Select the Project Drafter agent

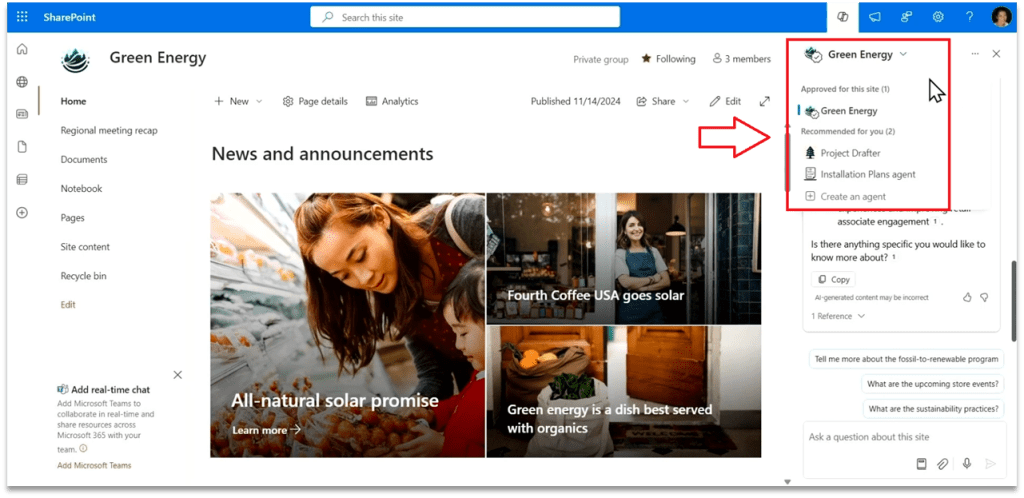[x=849, y=153]
